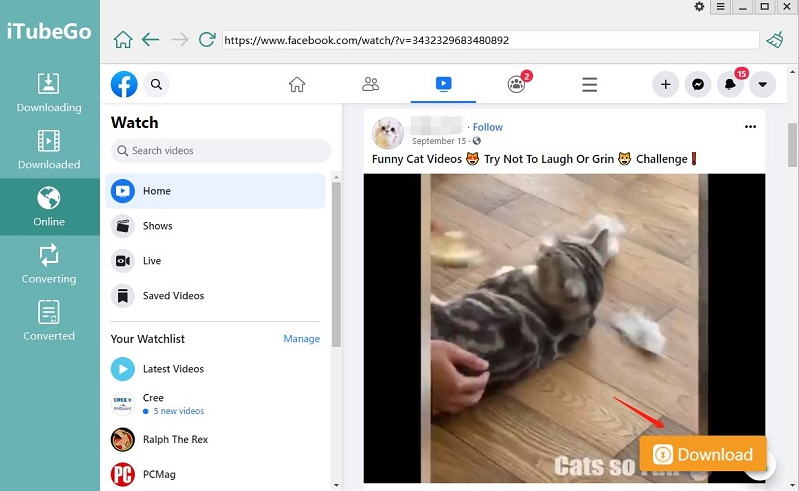Viewport: 799px width, 491px height.
Task: Open Facebook Messenger icon
Action: pos(698,85)
